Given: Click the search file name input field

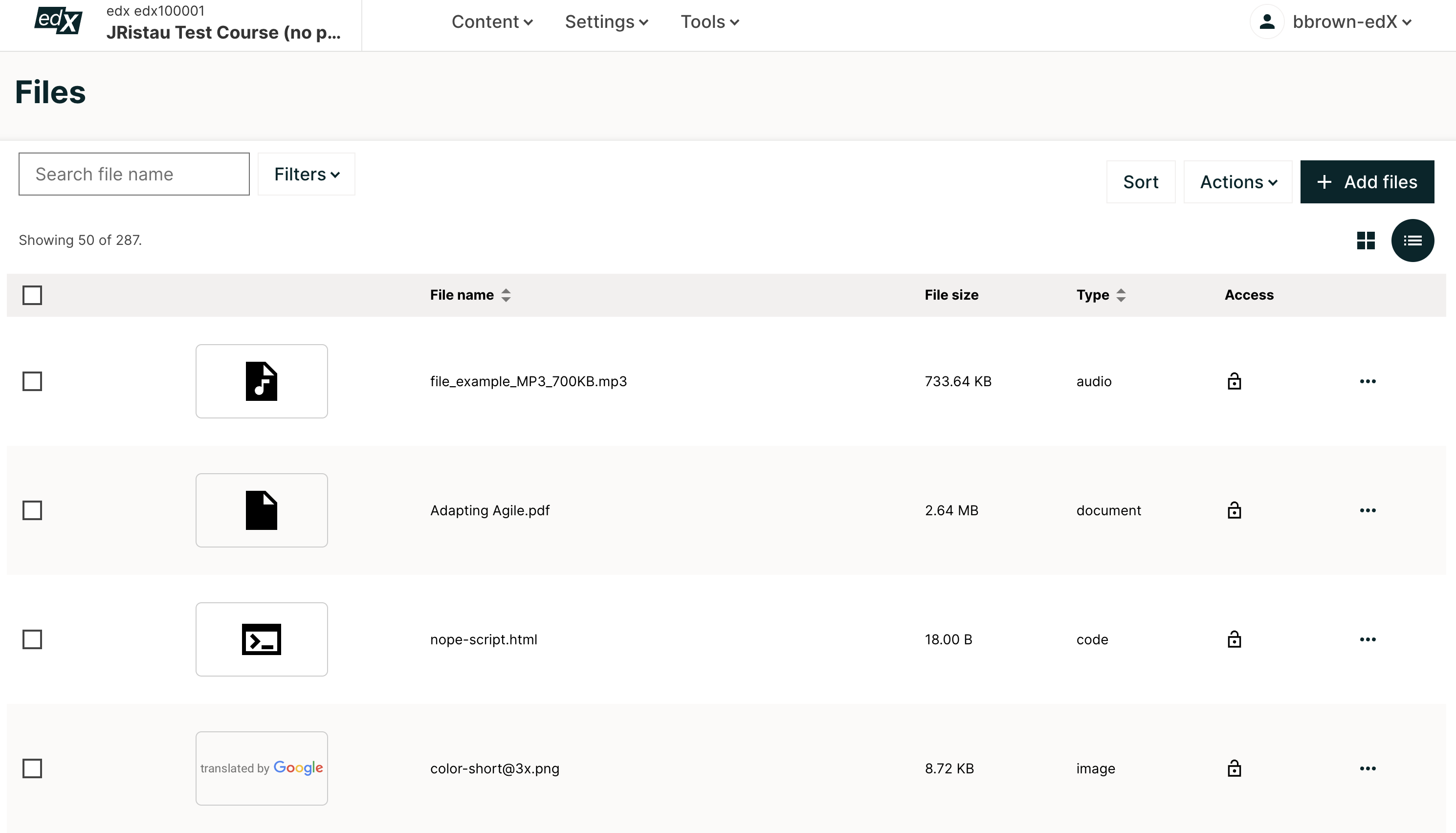Looking at the screenshot, I should point(134,174).
